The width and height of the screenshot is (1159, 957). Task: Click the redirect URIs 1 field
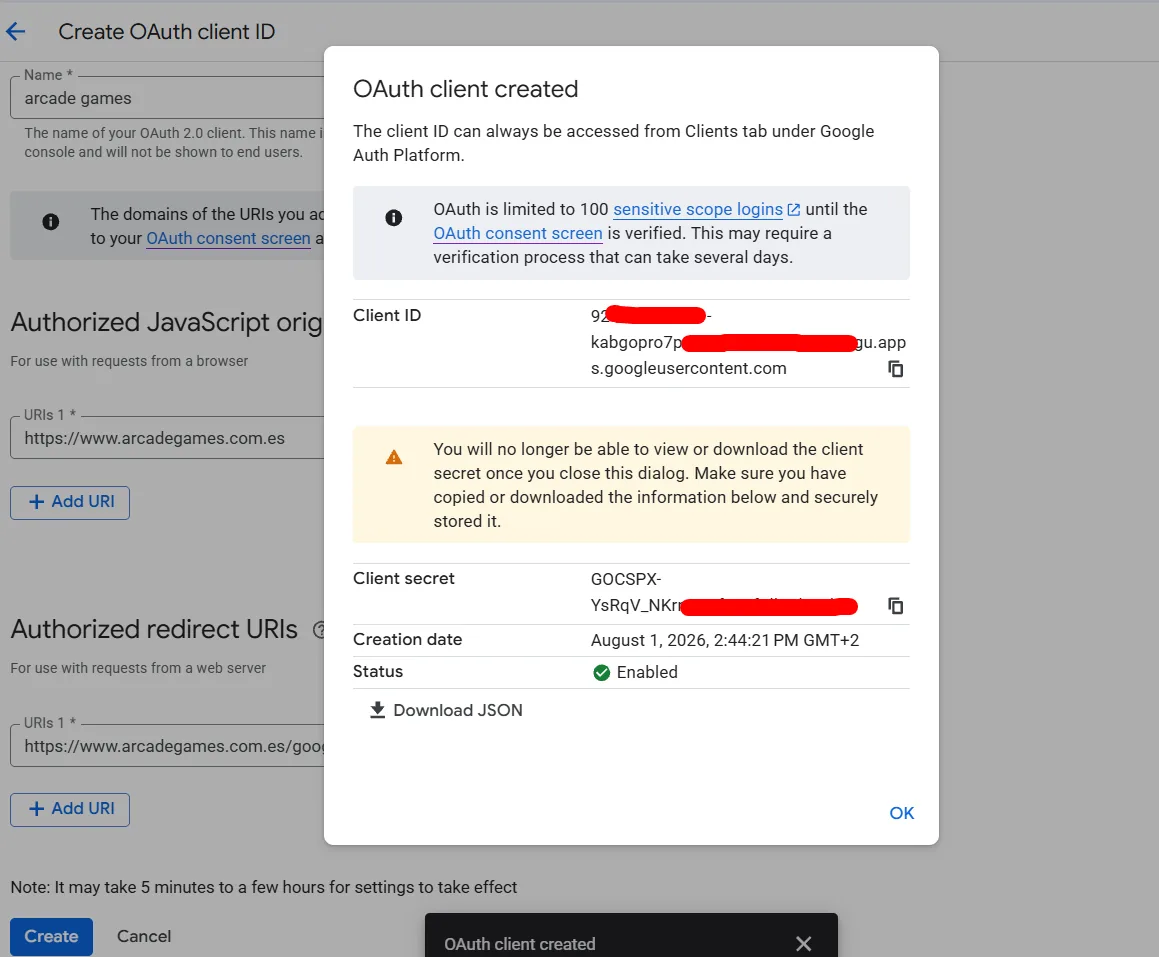coord(167,746)
